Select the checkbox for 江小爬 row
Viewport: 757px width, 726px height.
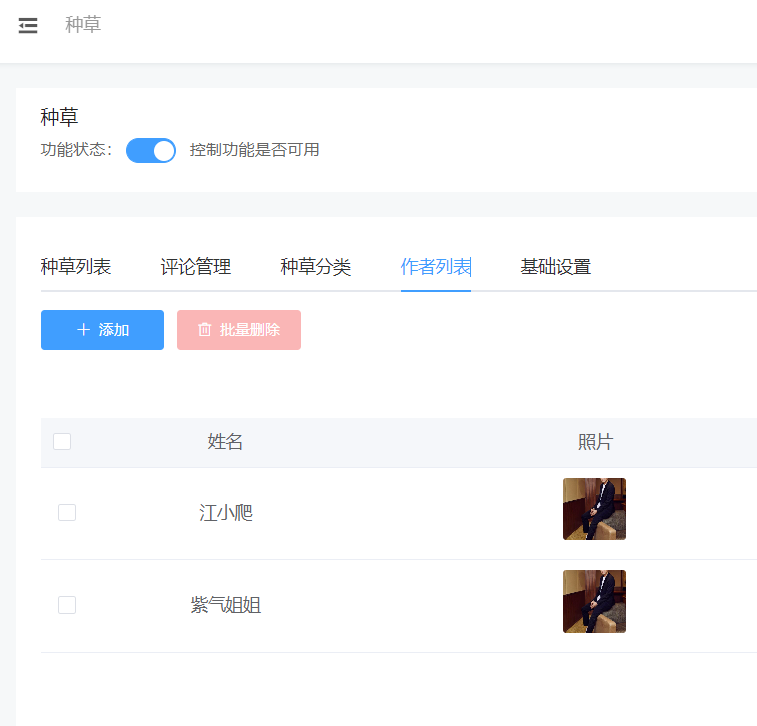tap(67, 513)
